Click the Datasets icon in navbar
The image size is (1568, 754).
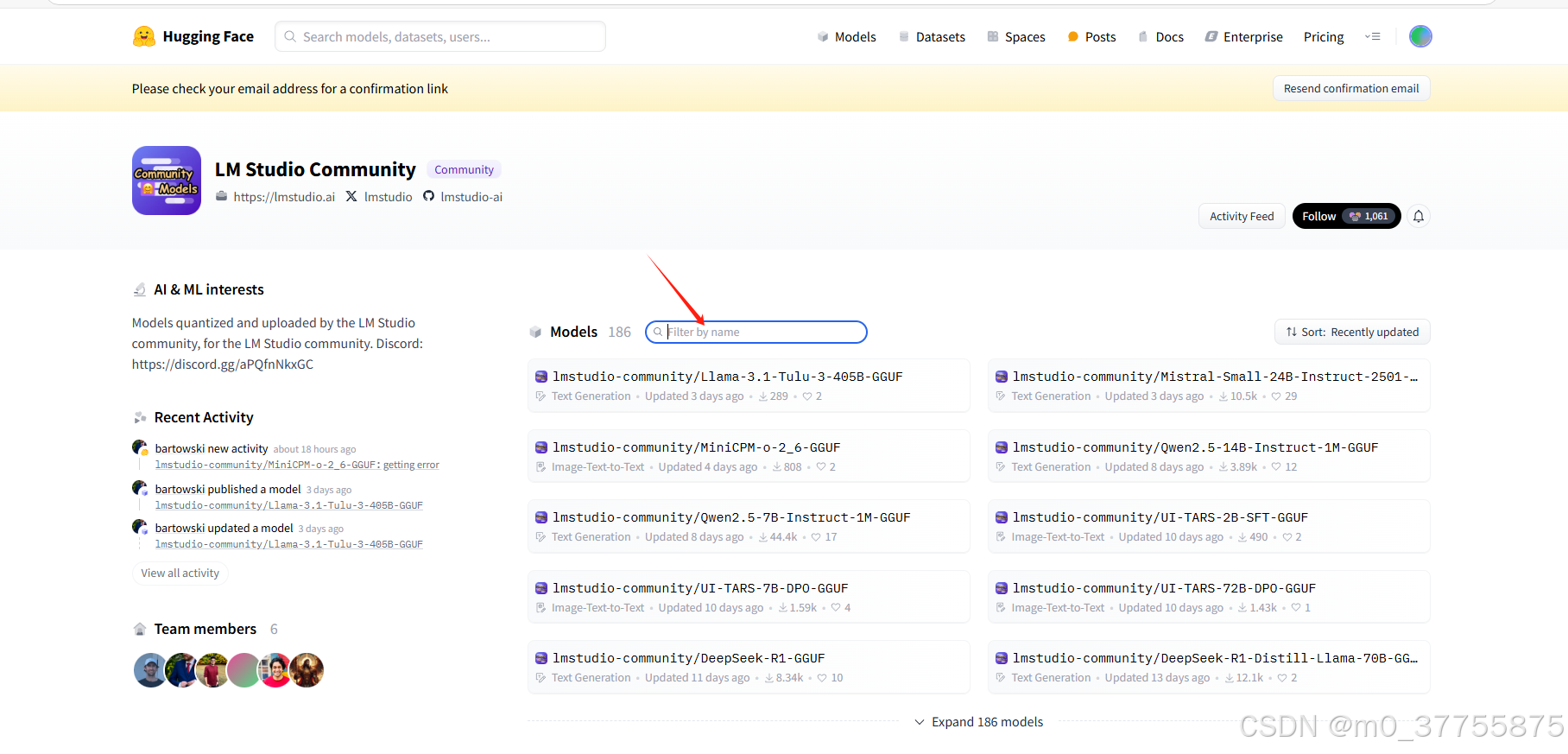tap(904, 36)
